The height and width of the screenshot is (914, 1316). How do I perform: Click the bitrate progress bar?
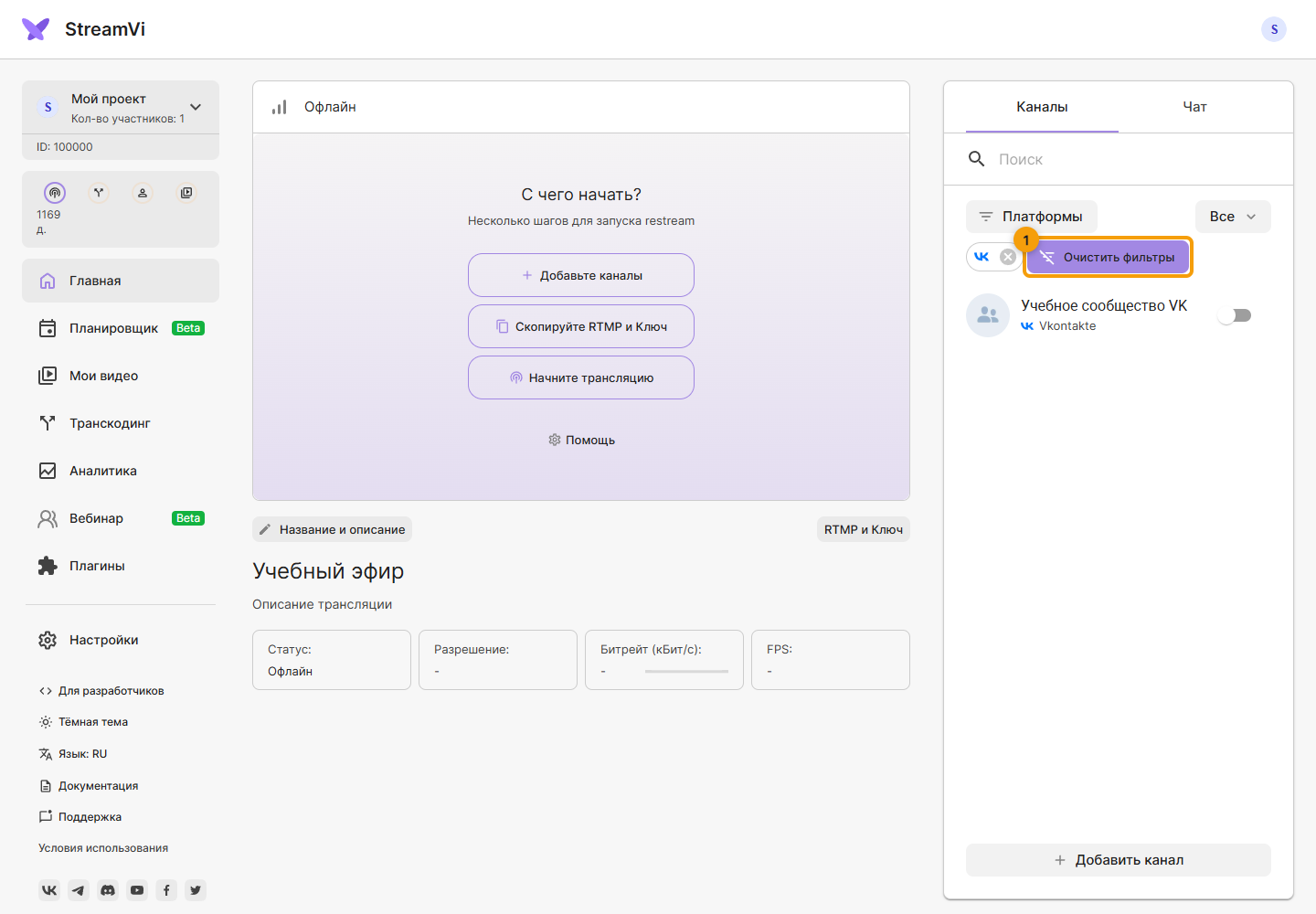pyautogui.click(x=686, y=672)
